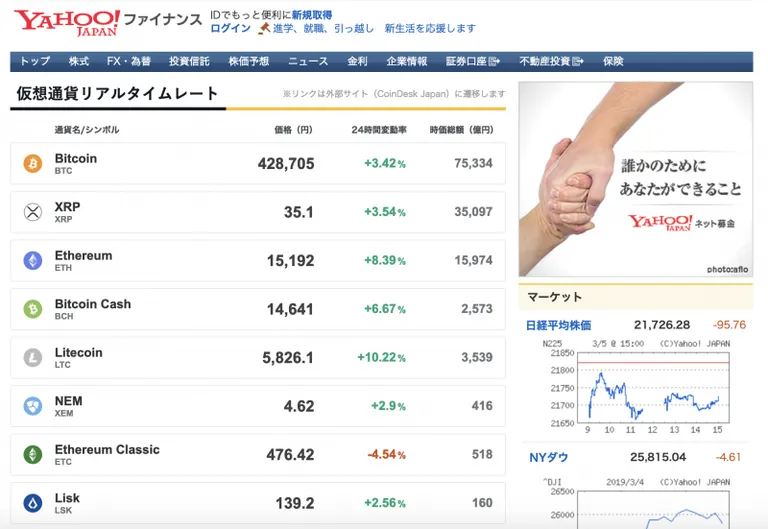This screenshot has width=768, height=529.
Task: Click the orange Bitcoin coin icon
Action: pos(33,164)
